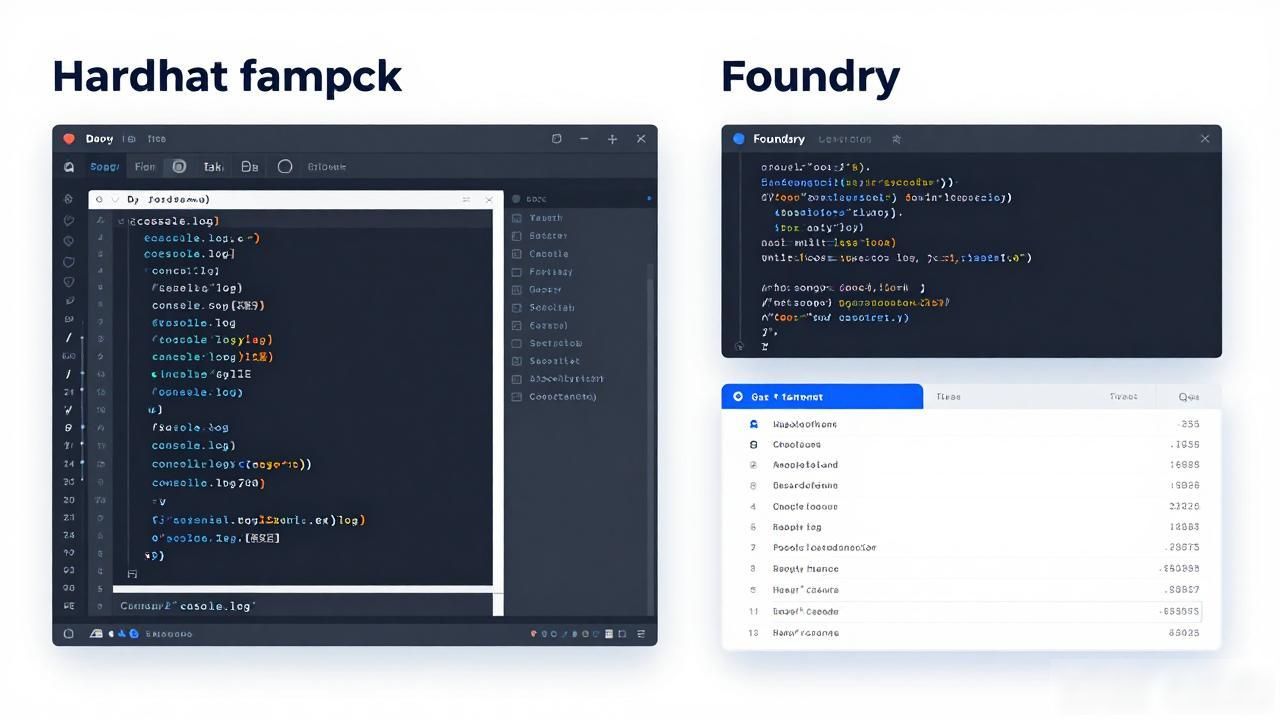
Task: Toggle the third checkbox, labeled like 'Caootle'
Action: coord(517,254)
